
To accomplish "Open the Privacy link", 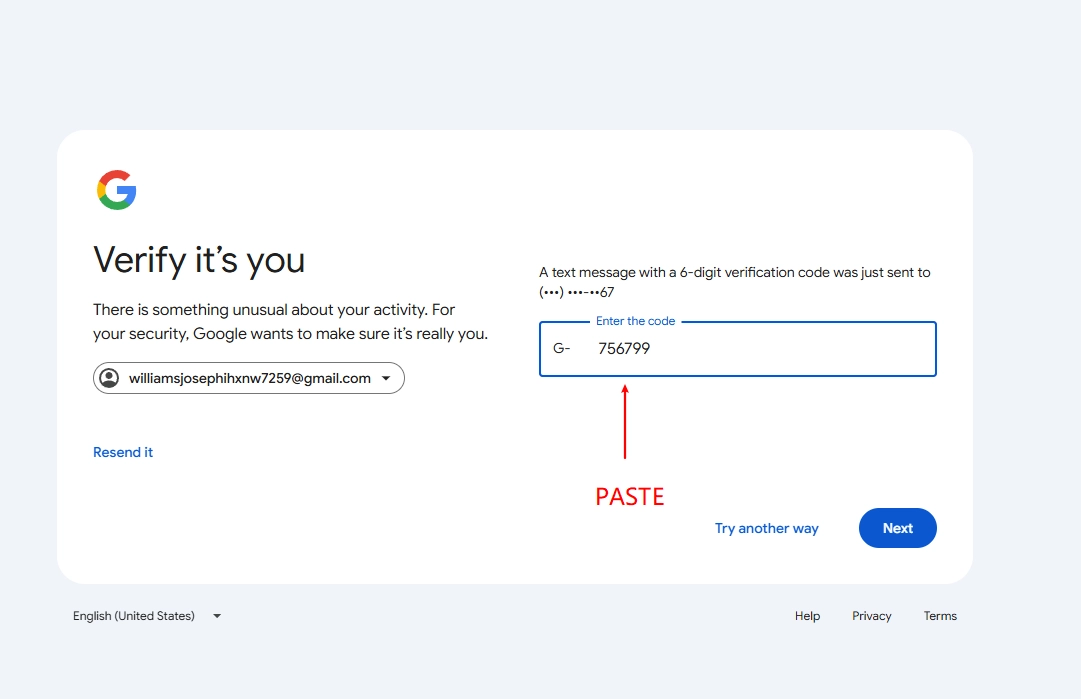I will 871,616.
